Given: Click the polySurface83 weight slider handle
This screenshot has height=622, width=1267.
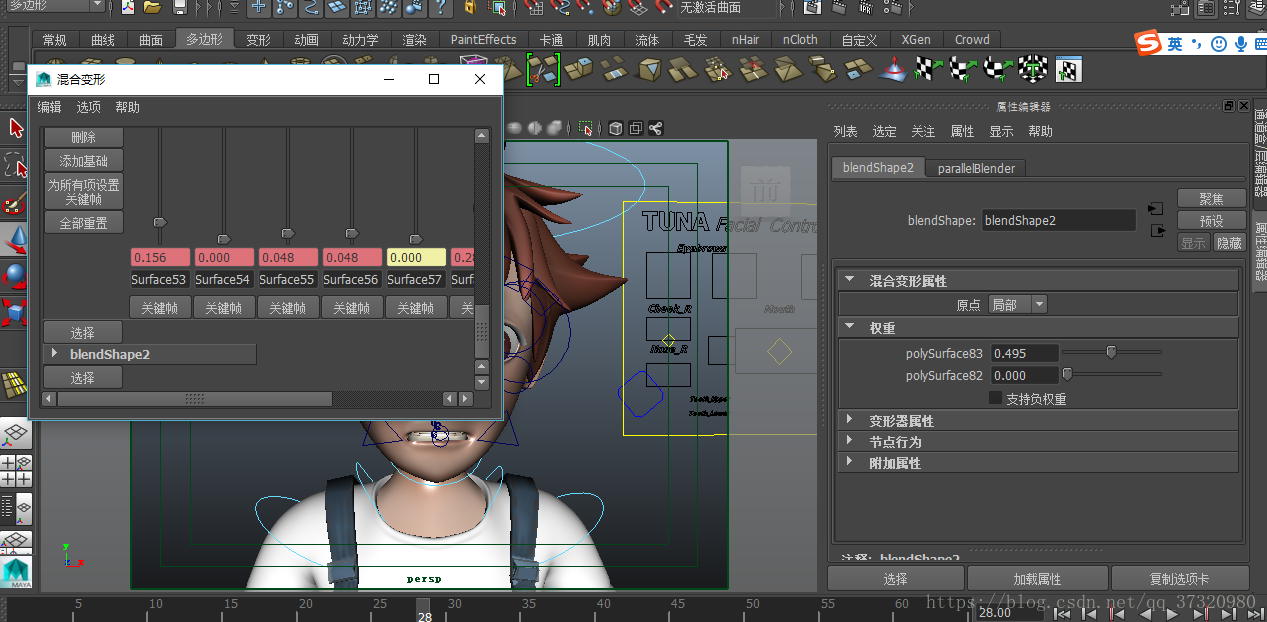Looking at the screenshot, I should click(1110, 352).
